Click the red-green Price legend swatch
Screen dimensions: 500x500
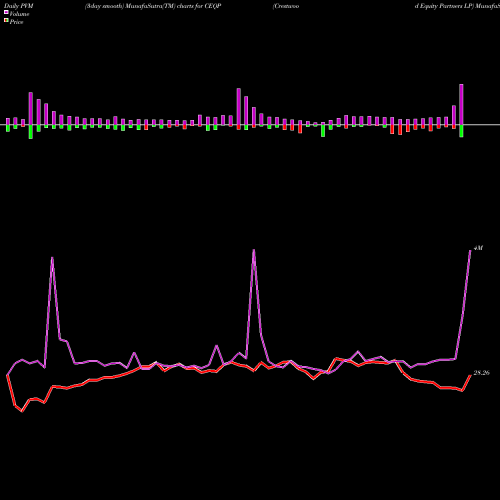(x=6, y=21)
